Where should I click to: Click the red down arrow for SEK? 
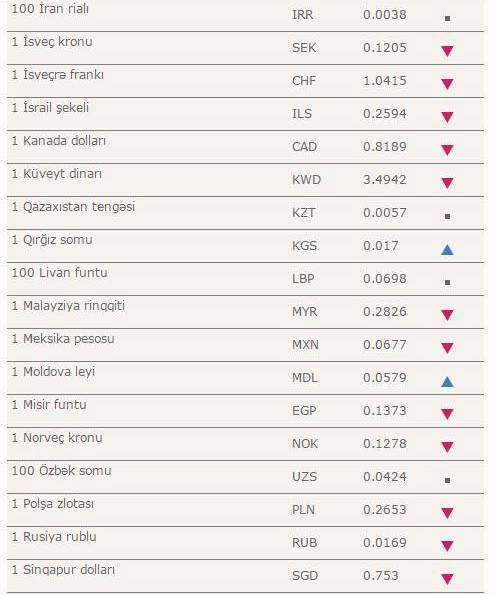[x=447, y=50]
